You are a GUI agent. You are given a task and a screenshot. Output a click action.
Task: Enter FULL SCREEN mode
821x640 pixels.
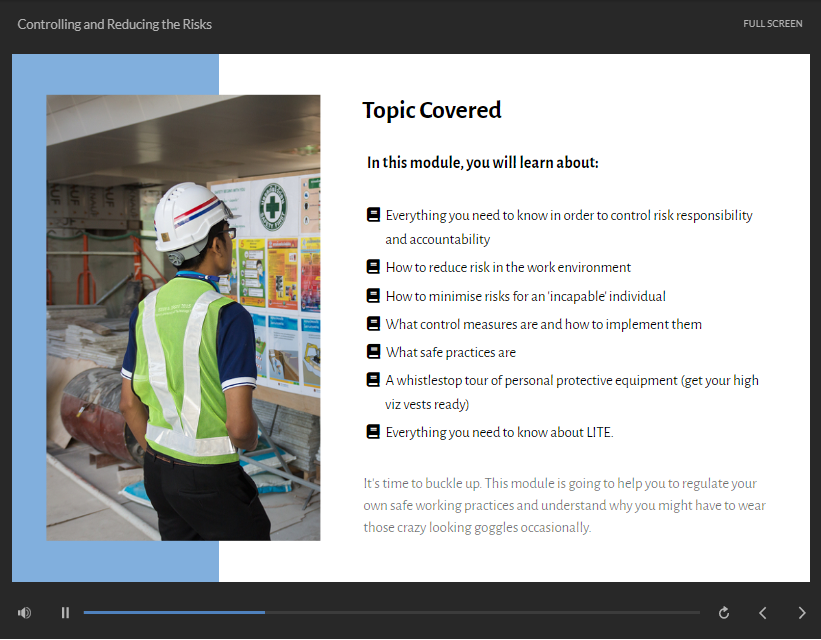[x=772, y=24]
